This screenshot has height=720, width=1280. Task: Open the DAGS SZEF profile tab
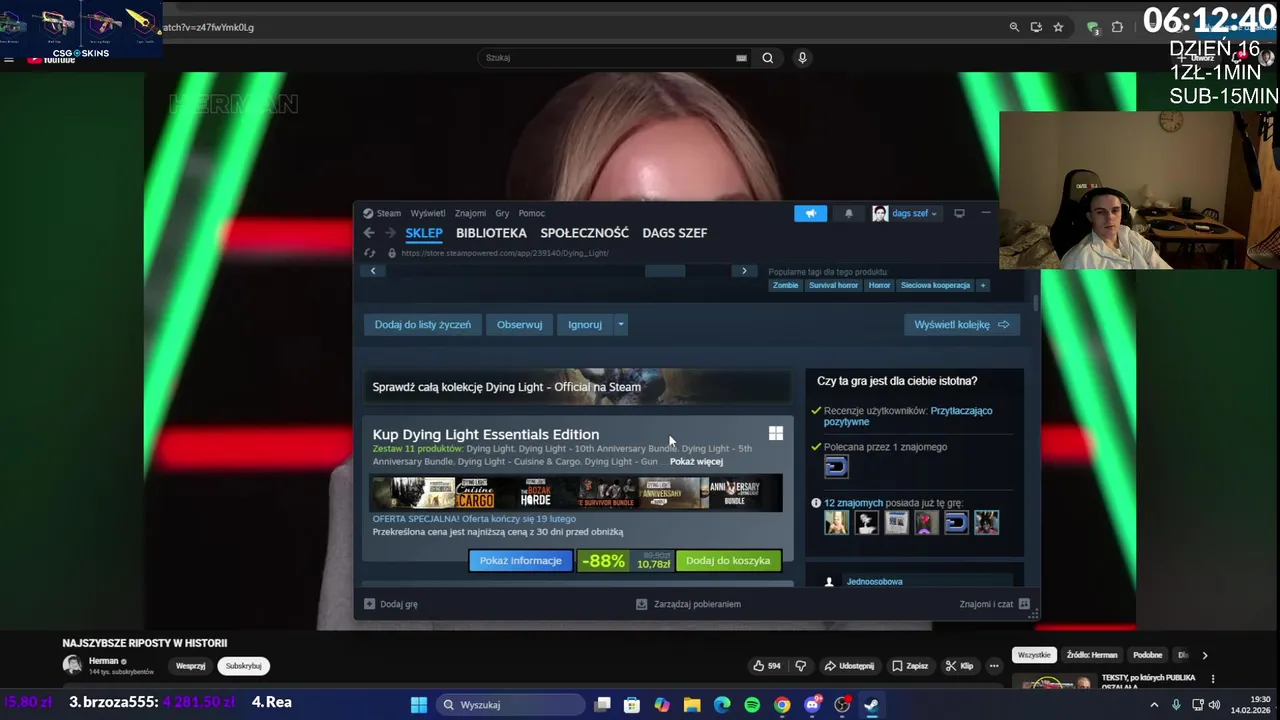tap(675, 233)
